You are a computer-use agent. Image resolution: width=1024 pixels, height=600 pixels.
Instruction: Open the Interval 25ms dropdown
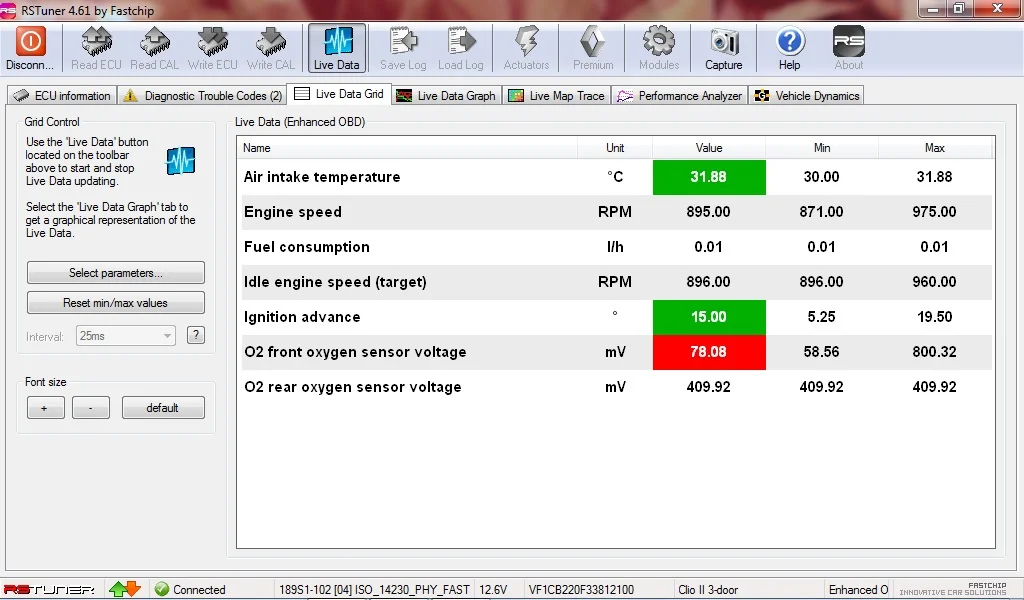point(125,336)
